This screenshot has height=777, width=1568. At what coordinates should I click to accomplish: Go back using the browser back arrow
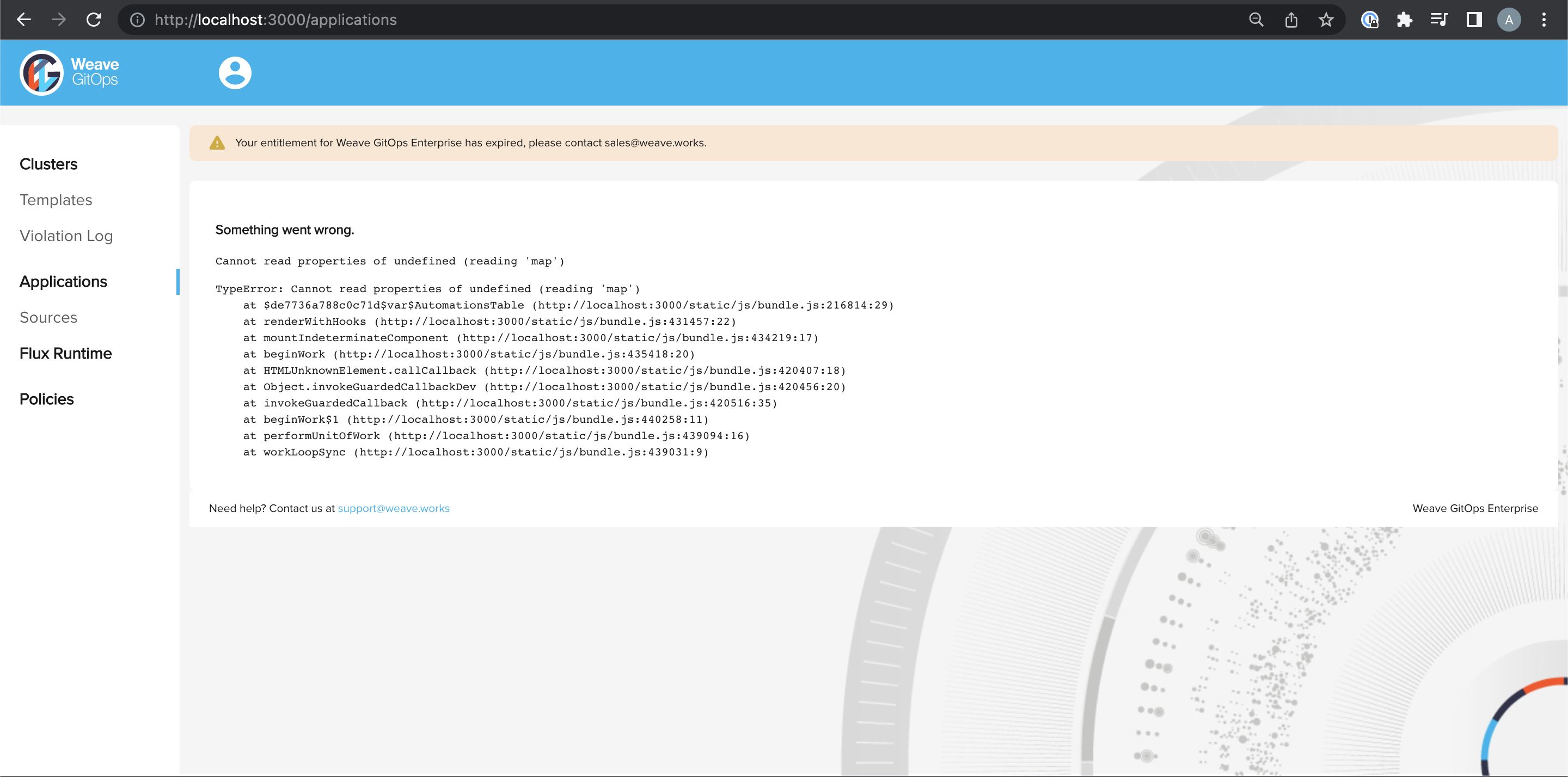pyautogui.click(x=24, y=20)
